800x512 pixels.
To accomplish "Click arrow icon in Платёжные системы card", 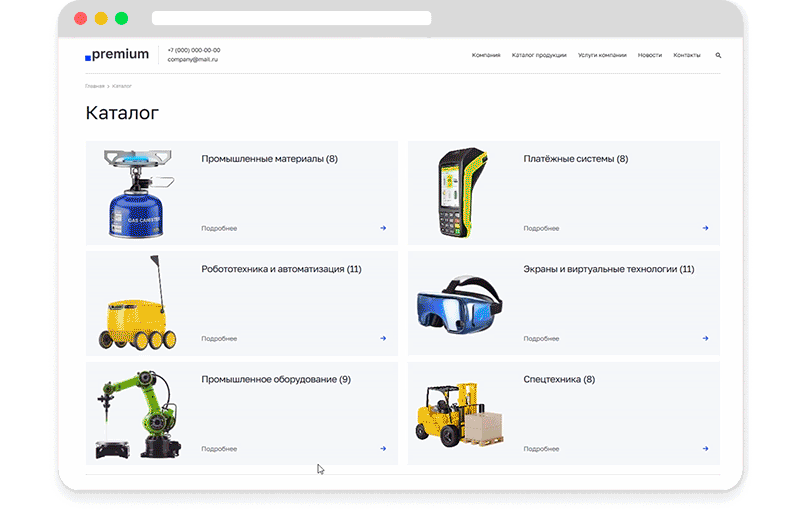I will (x=705, y=228).
